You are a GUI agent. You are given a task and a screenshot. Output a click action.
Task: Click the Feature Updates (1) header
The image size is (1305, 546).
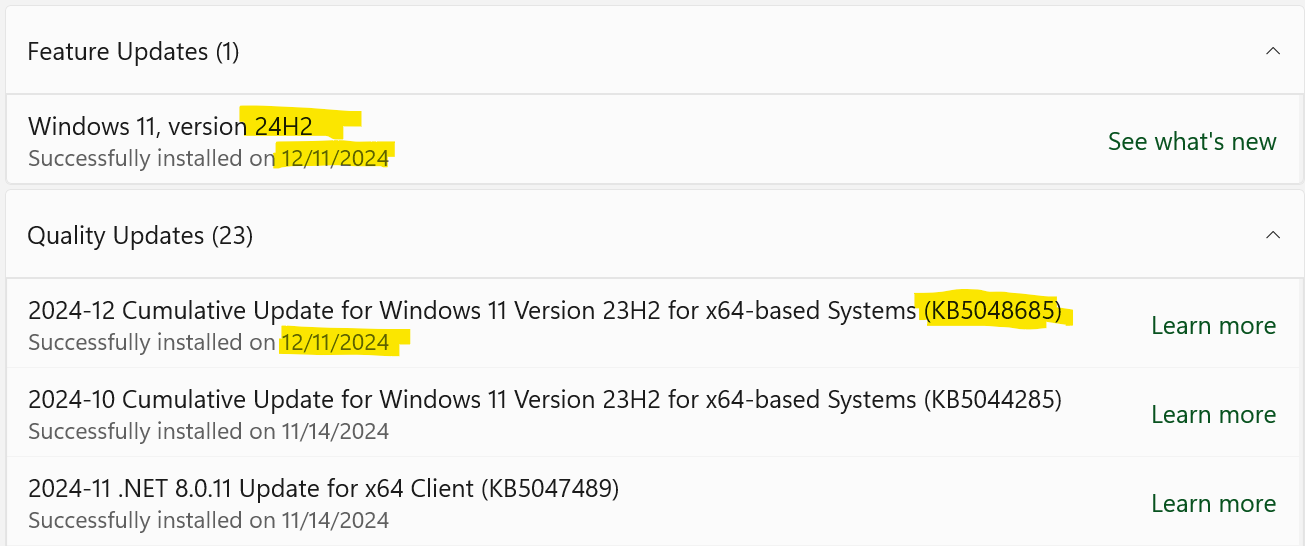coord(133,51)
